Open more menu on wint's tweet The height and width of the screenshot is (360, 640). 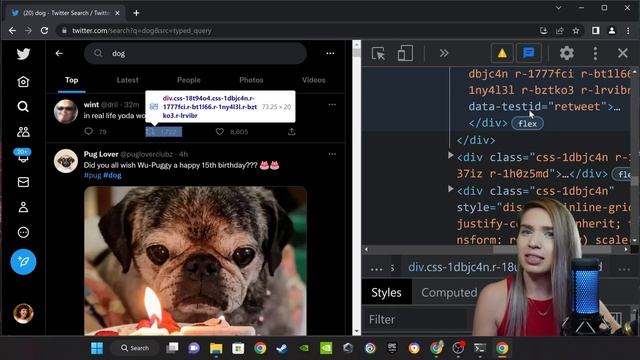pos(332,105)
